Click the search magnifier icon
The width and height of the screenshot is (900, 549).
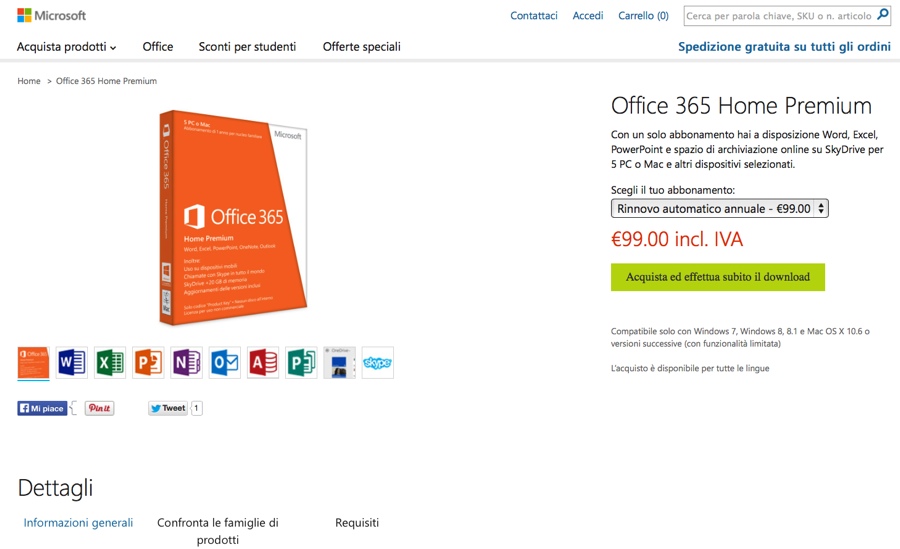pos(883,15)
